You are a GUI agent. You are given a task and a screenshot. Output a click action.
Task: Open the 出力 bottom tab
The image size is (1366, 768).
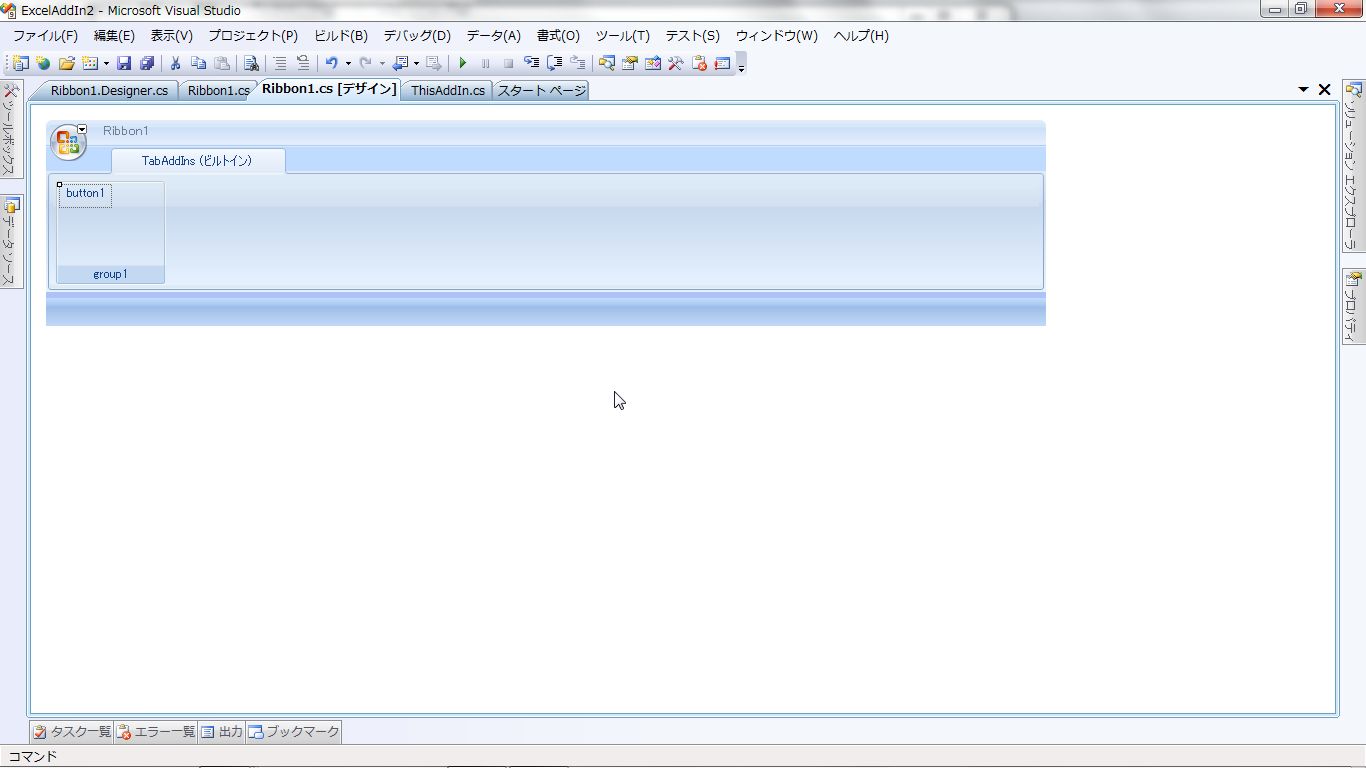[x=222, y=732]
